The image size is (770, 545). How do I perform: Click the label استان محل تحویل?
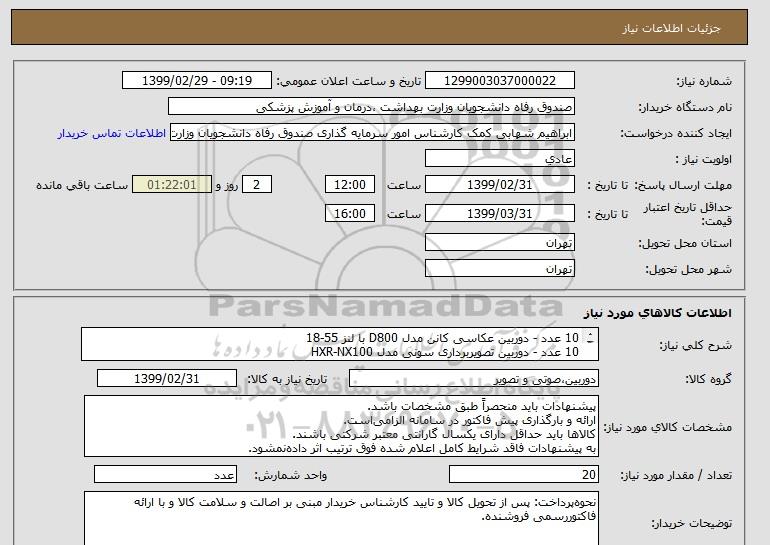pos(685,243)
